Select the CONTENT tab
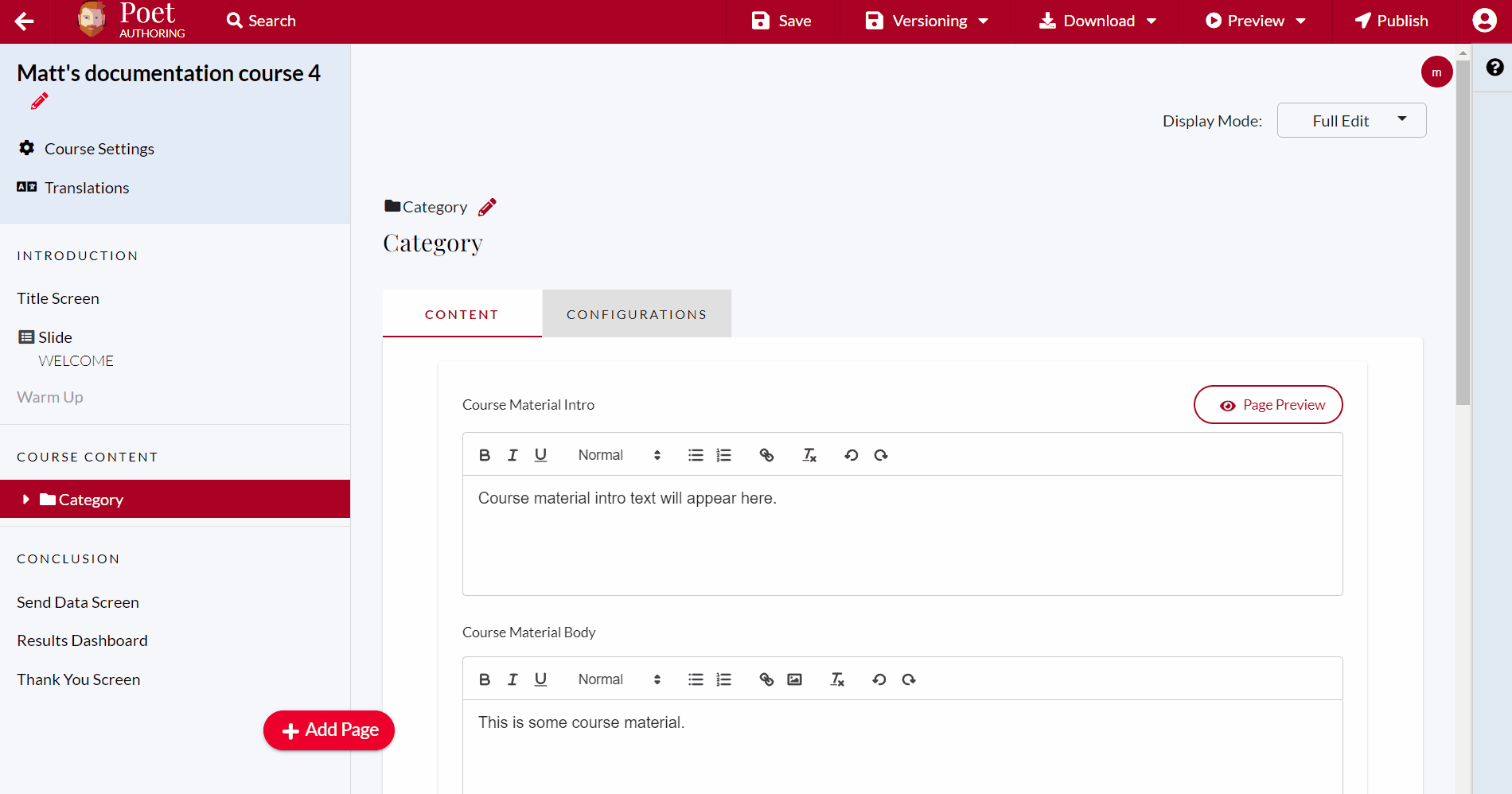This screenshot has width=1512, height=794. point(462,313)
